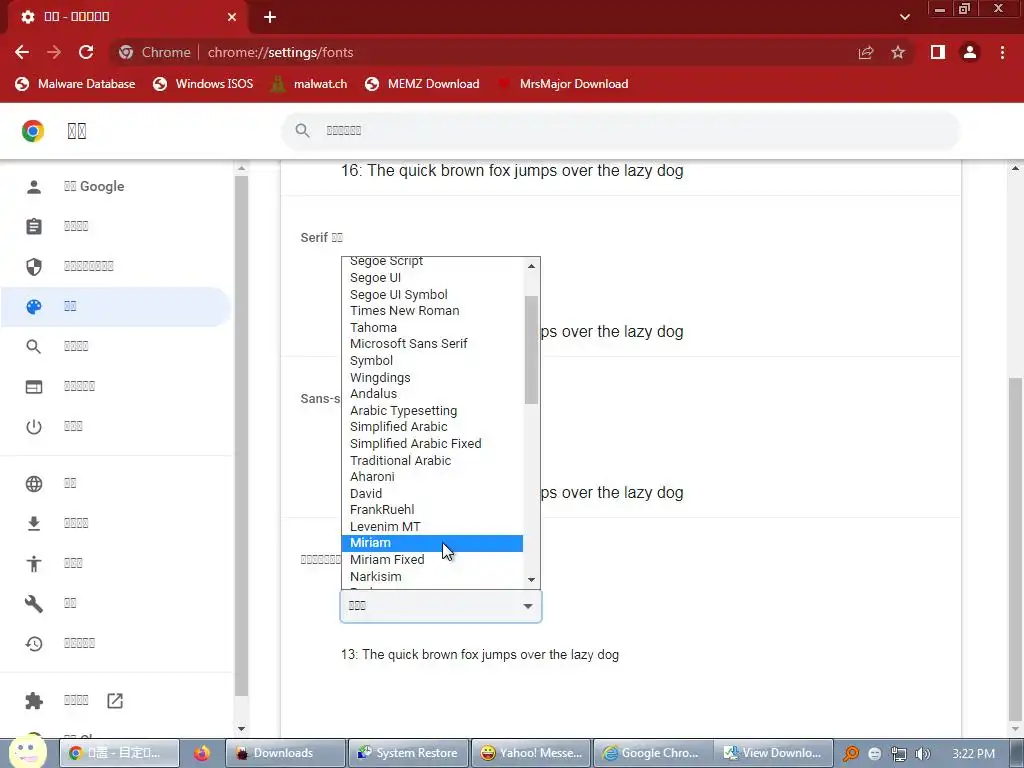
Task: Select Times New Roman font
Action: tap(432, 311)
